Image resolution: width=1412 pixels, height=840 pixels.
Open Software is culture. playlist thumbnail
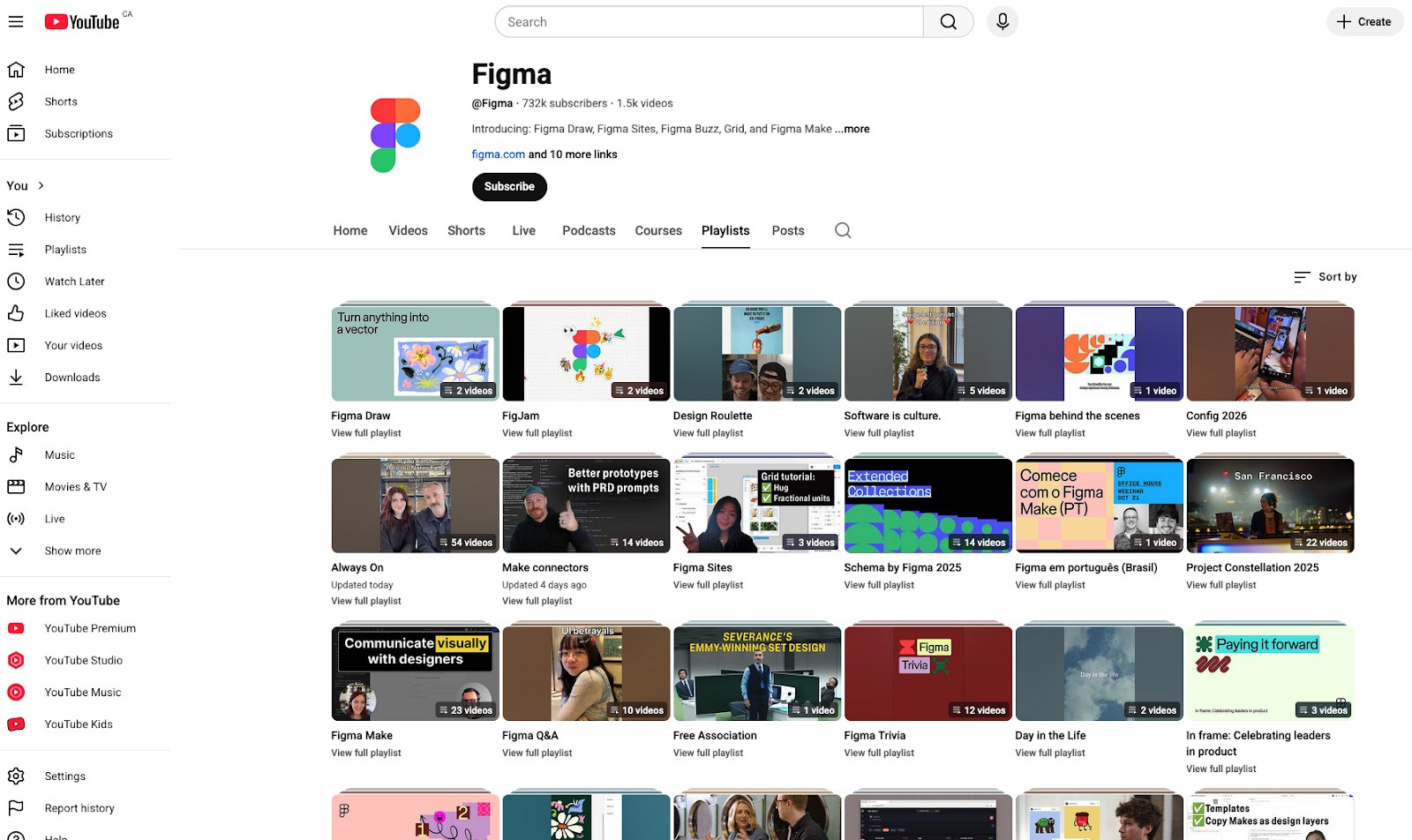pyautogui.click(x=928, y=354)
